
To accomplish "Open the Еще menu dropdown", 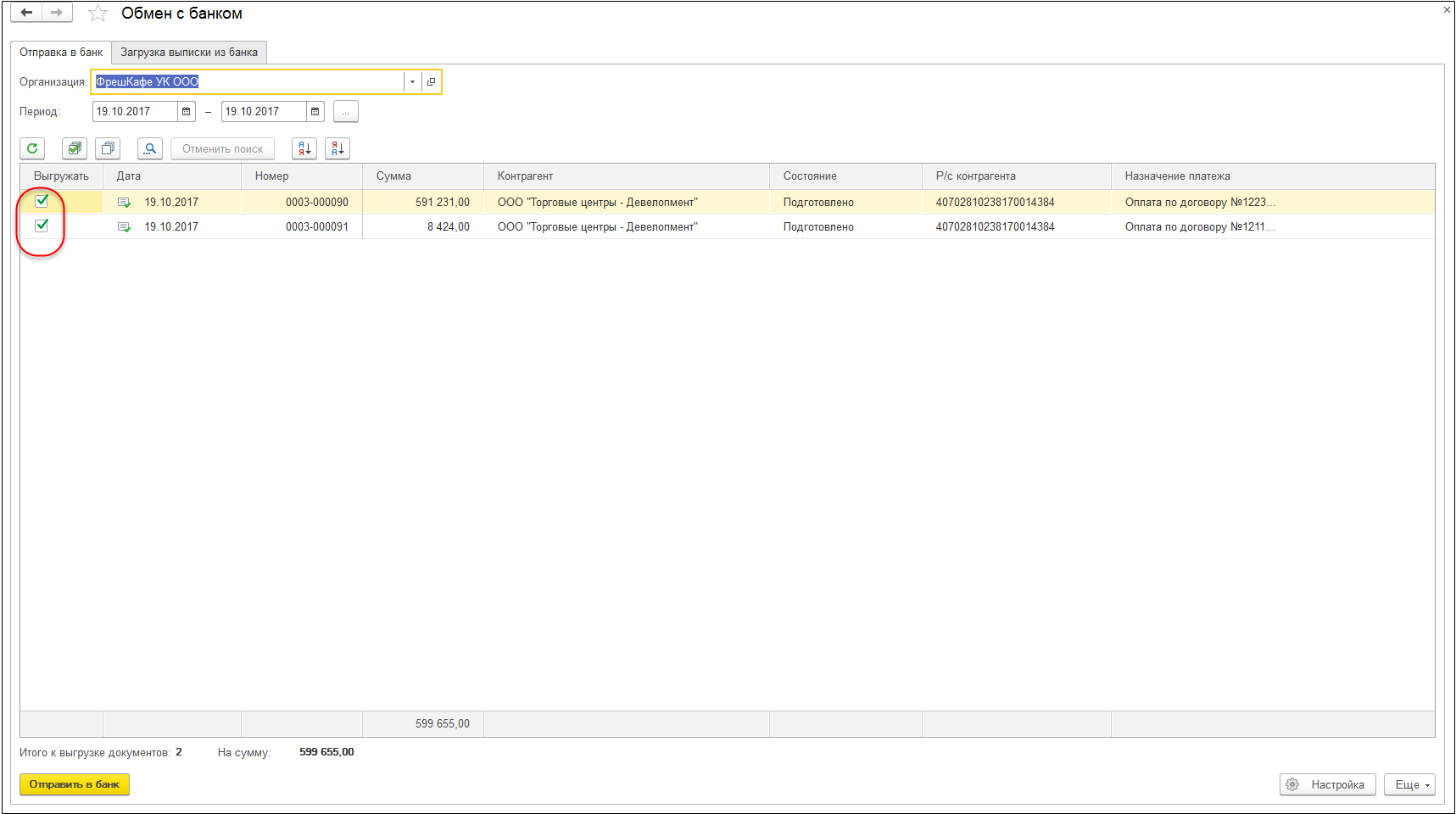I will point(1409,784).
